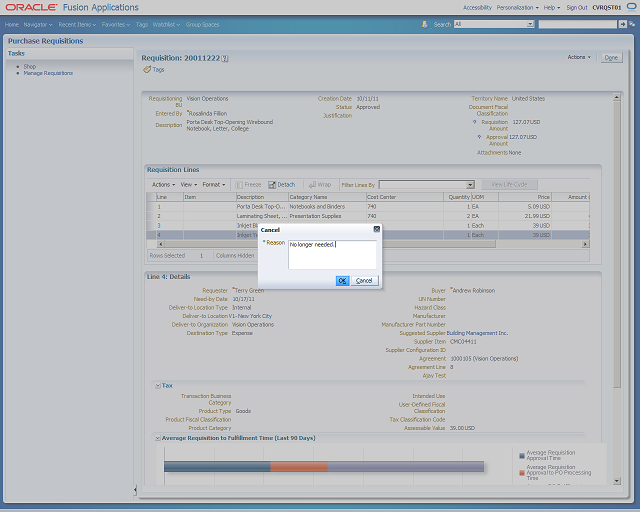Click Accessibility link
Viewport: 640px width, 512px height.
tap(477, 7)
